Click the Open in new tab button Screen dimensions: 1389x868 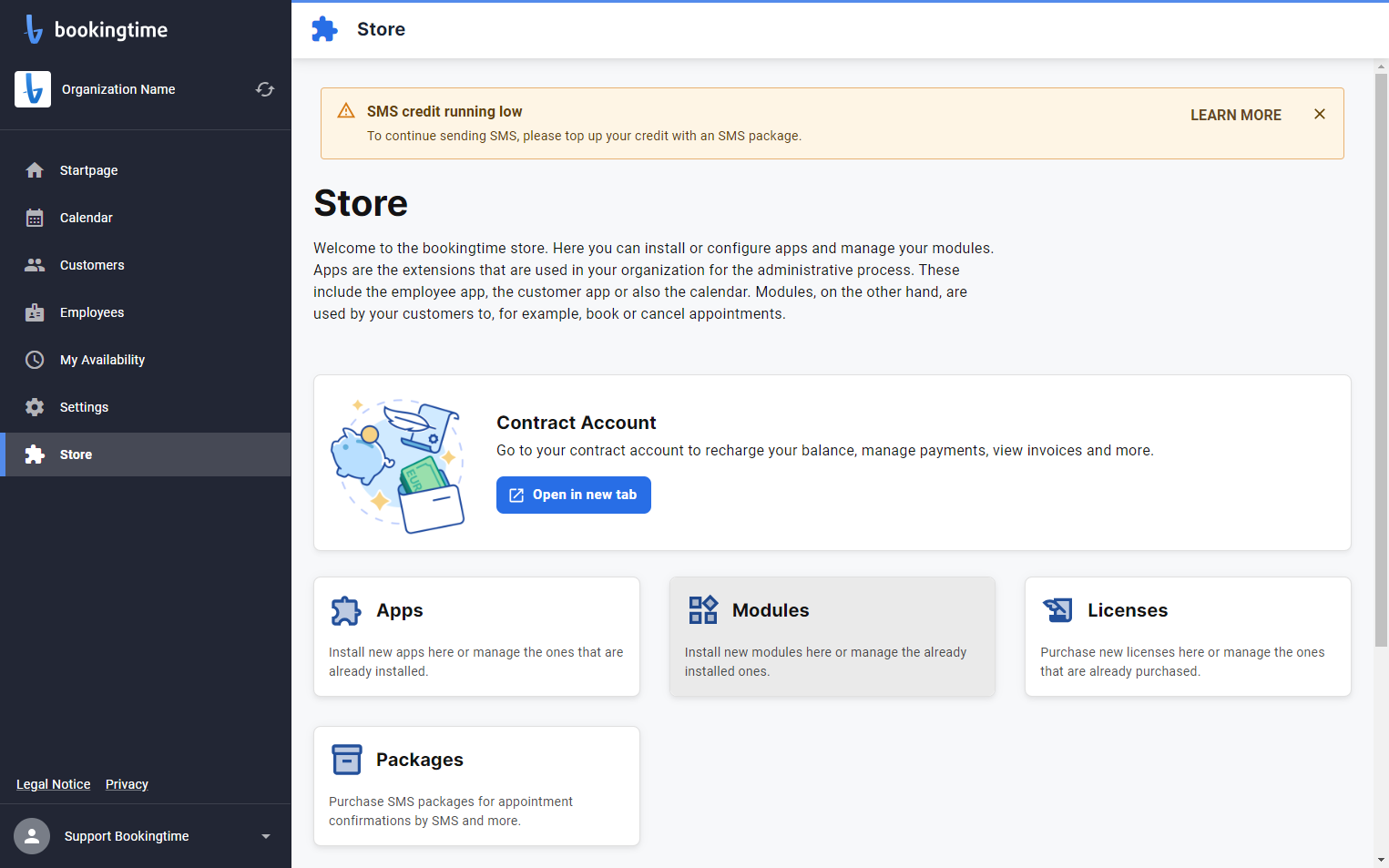click(574, 495)
